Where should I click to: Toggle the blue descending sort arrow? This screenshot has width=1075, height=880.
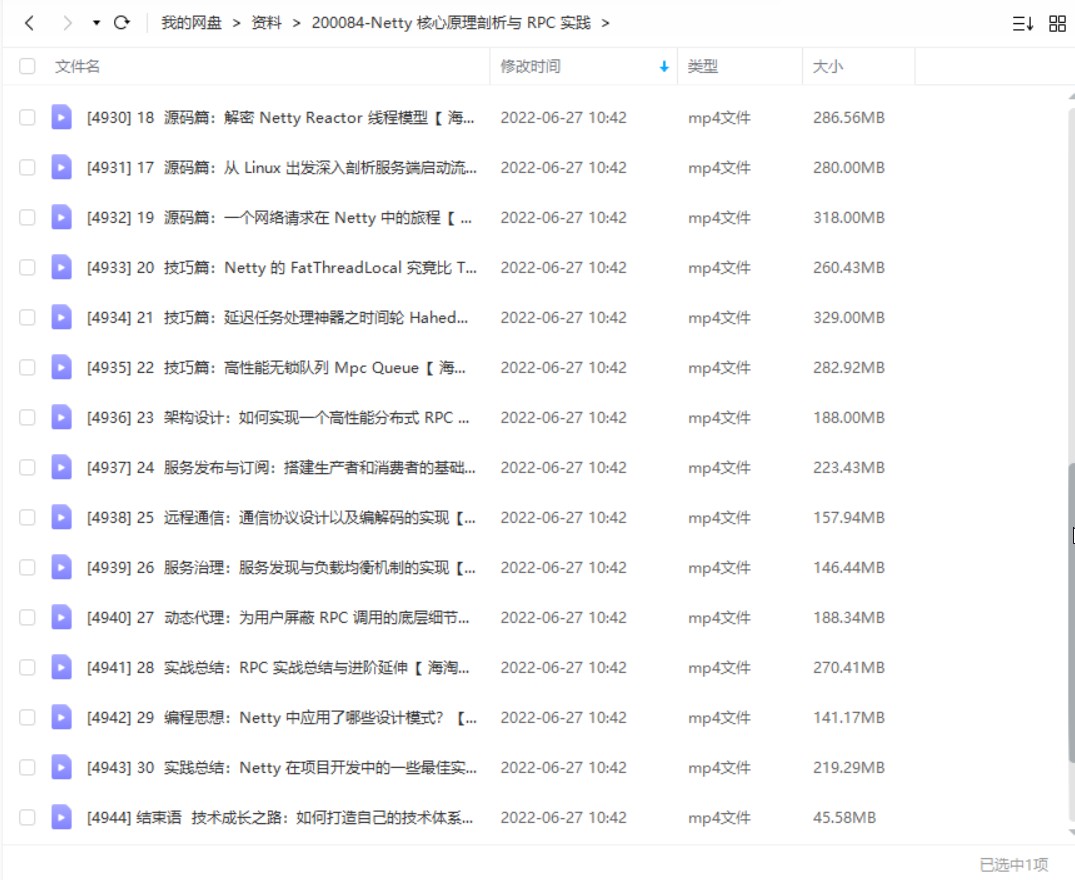pos(664,66)
